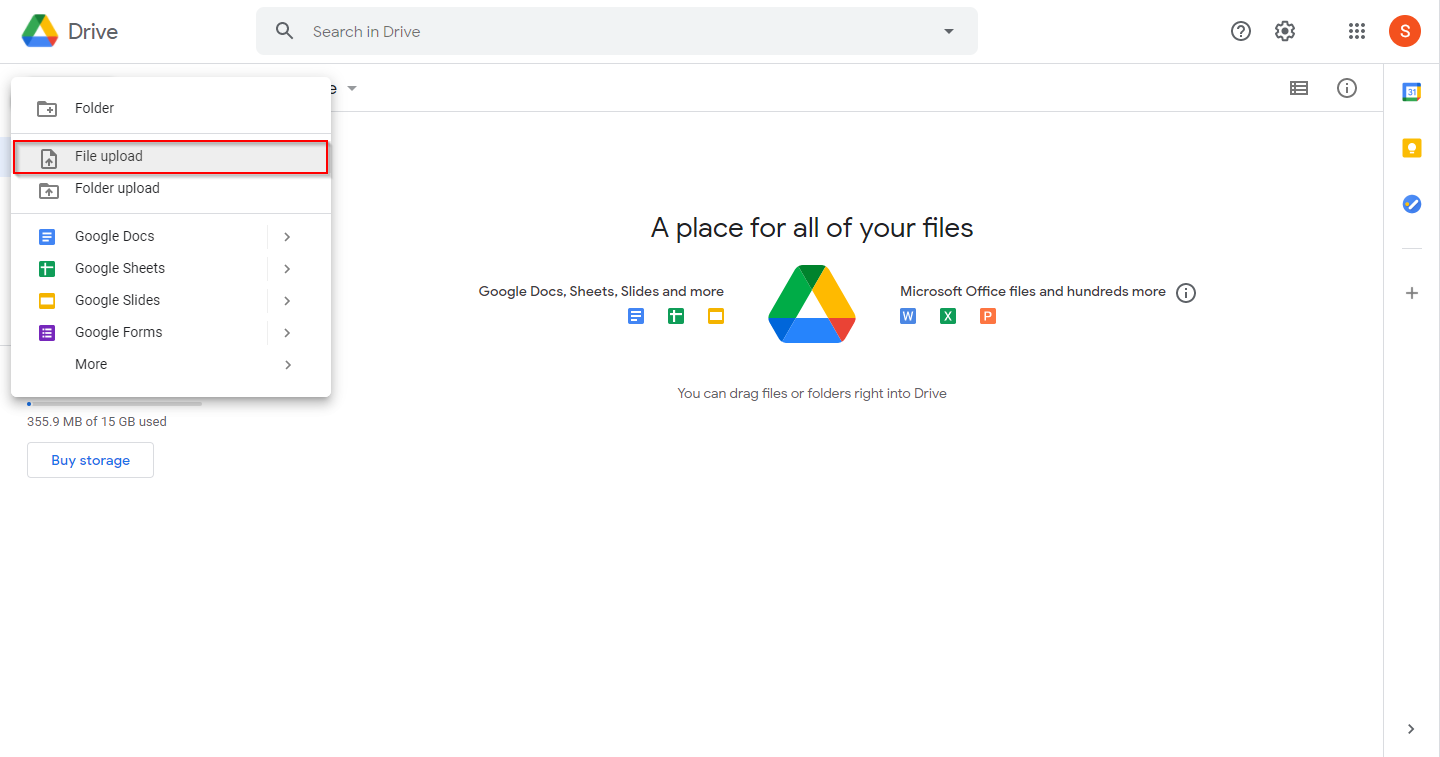Click the yellow Slides icon in menu
Screen dimensions: 1440x757
47,301
